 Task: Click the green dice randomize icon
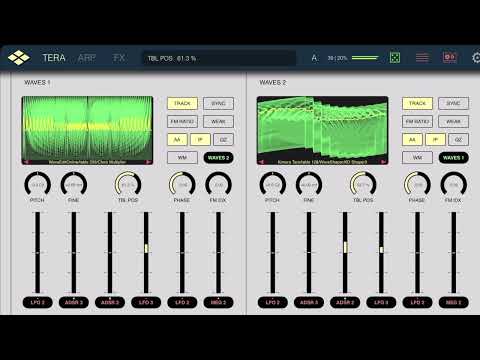point(395,58)
